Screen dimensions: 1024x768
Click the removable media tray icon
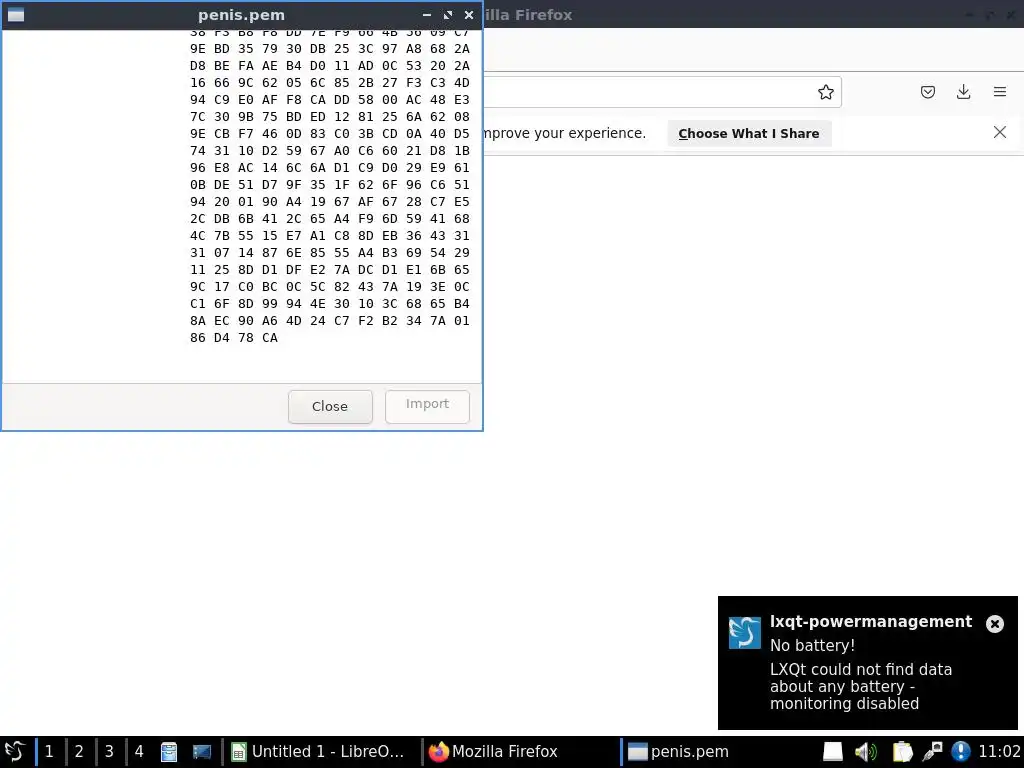tap(833, 752)
